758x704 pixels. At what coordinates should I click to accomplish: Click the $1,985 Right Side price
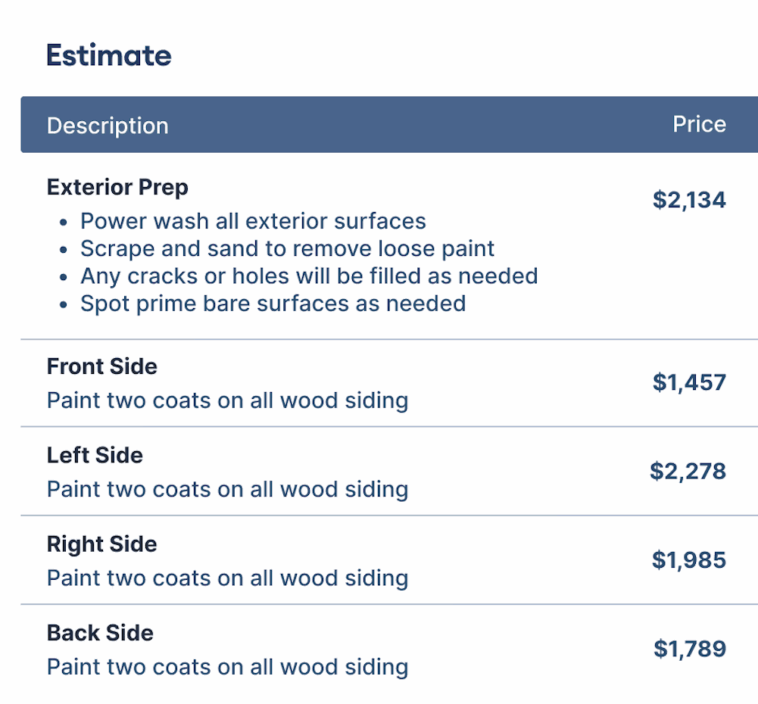[689, 560]
